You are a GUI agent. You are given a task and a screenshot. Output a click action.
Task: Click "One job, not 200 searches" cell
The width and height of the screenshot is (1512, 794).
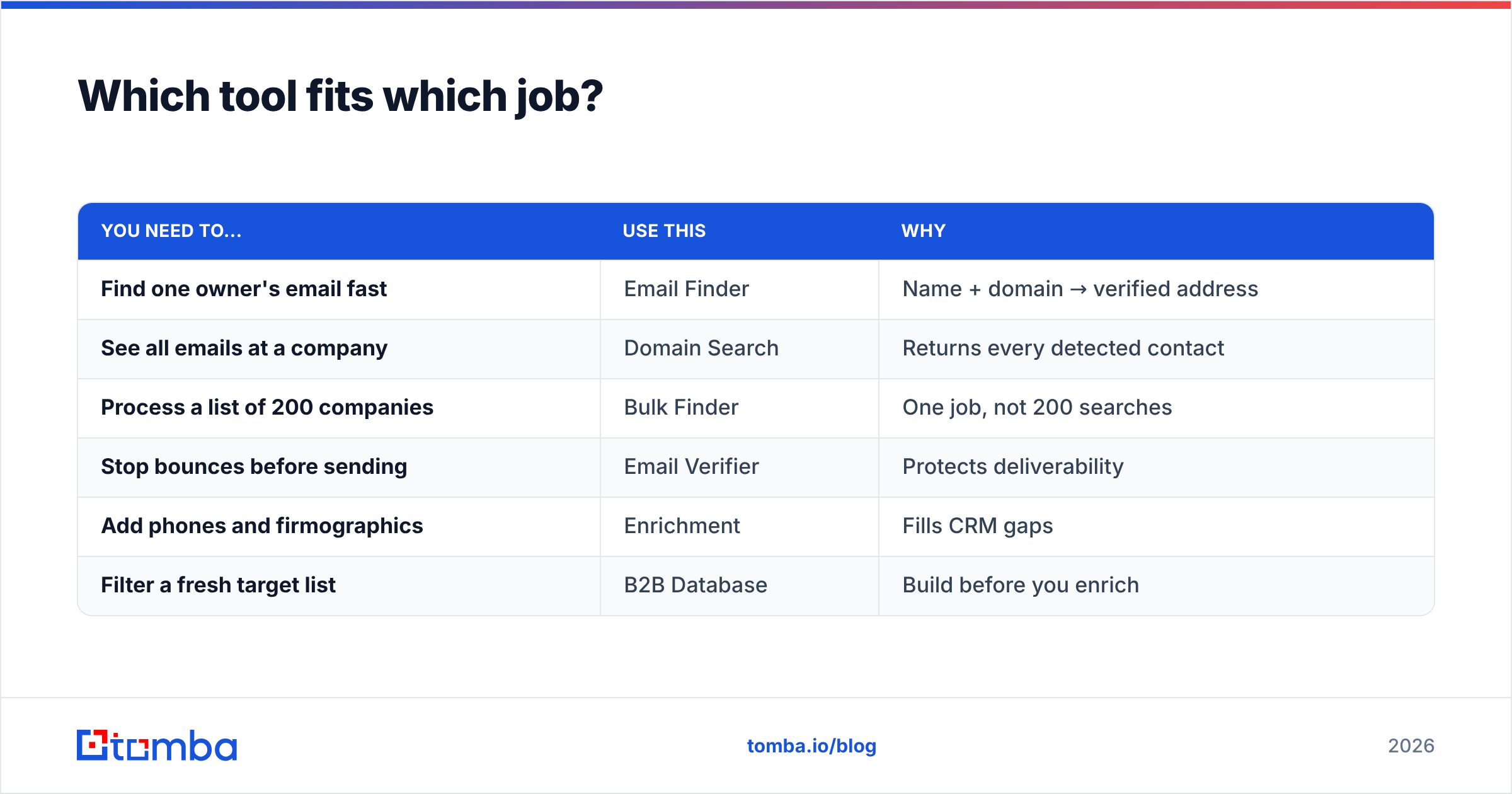(1157, 408)
